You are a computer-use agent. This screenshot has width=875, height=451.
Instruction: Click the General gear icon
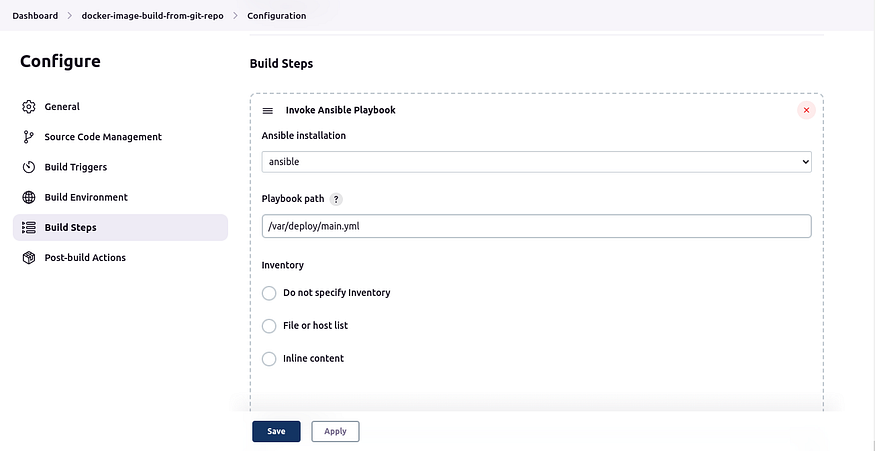pos(29,107)
